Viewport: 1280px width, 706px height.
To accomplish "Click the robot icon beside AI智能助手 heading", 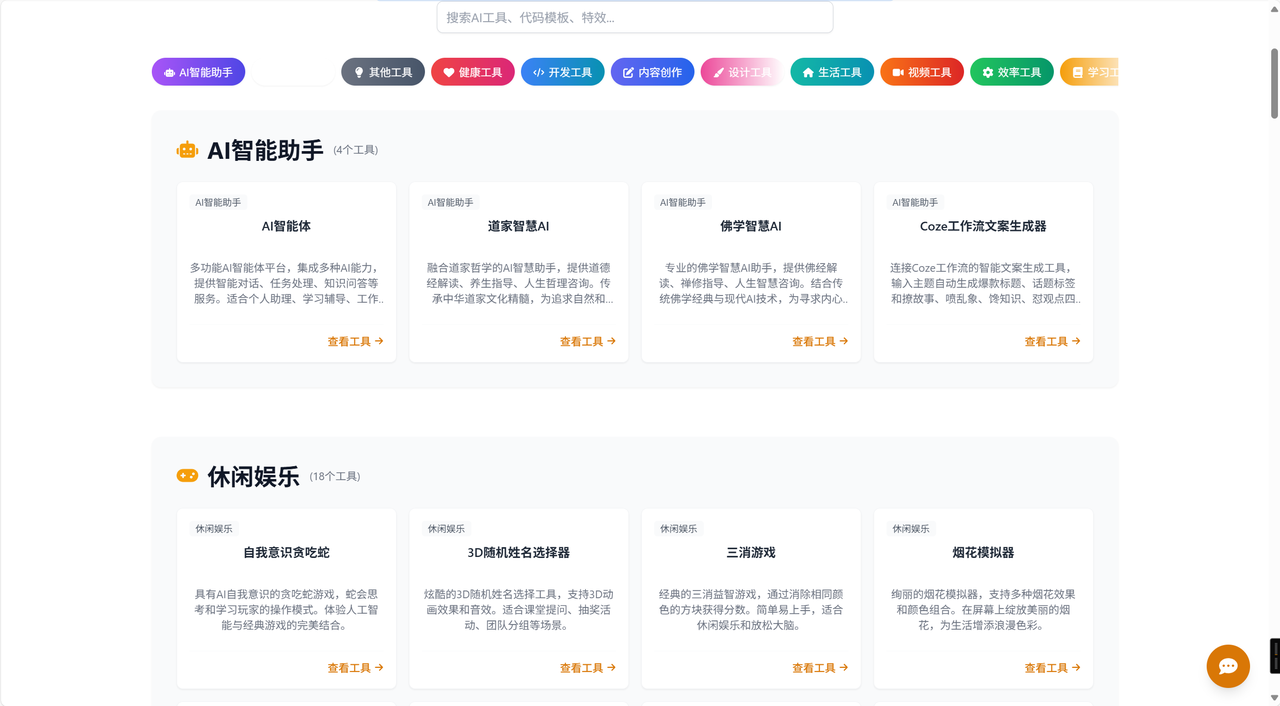I will (187, 150).
